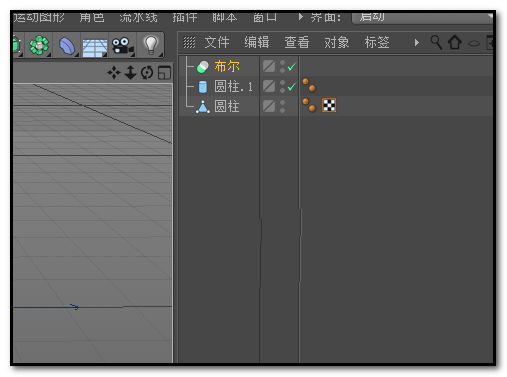Image resolution: width=507 pixels, height=377 pixels.
Task: Disable 布尔 with its green checkmark
Action: [x=292, y=67]
